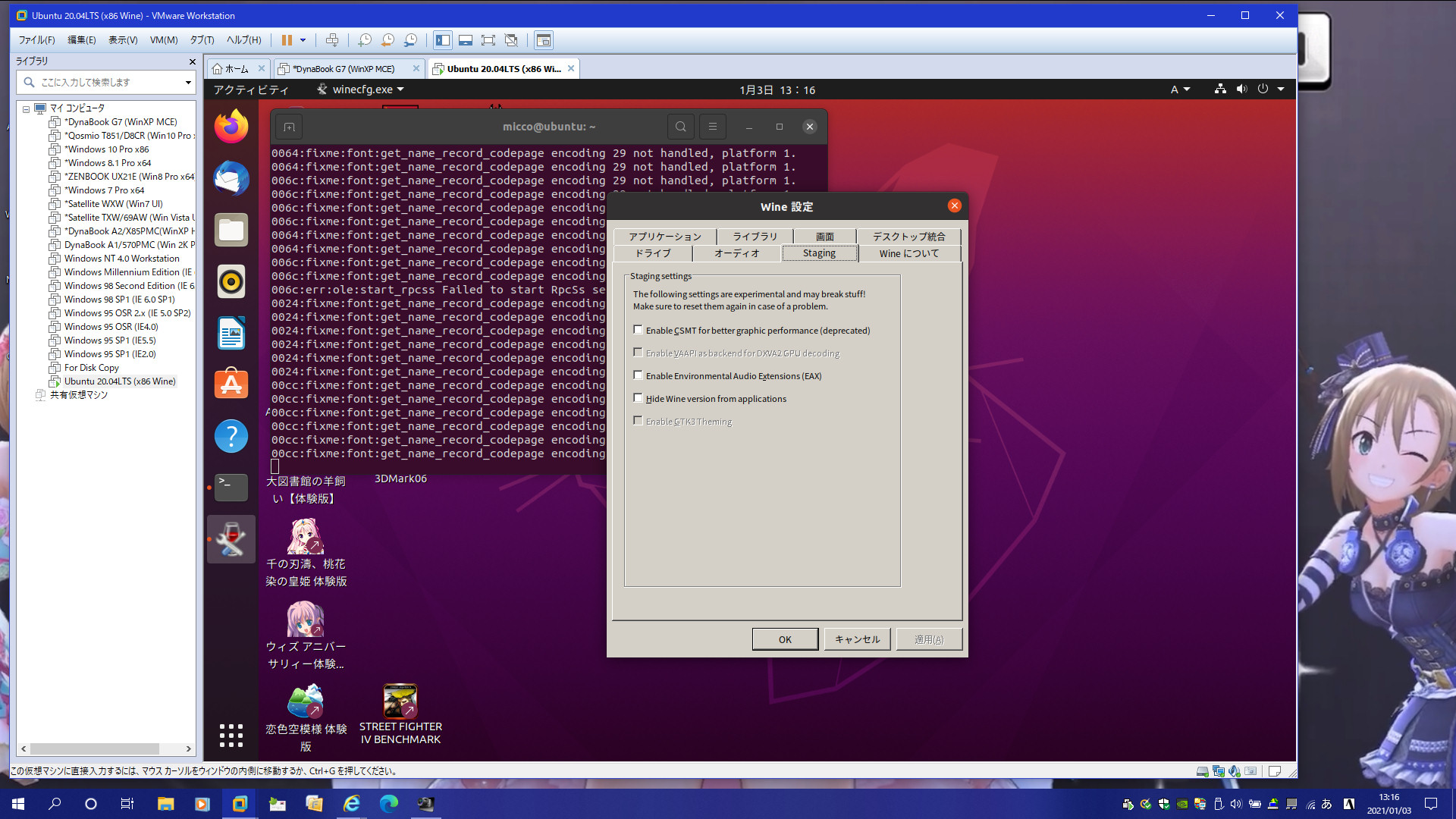This screenshot has height=819, width=1456.
Task: Open the オーディオ tab in Wine settings
Action: pos(736,253)
